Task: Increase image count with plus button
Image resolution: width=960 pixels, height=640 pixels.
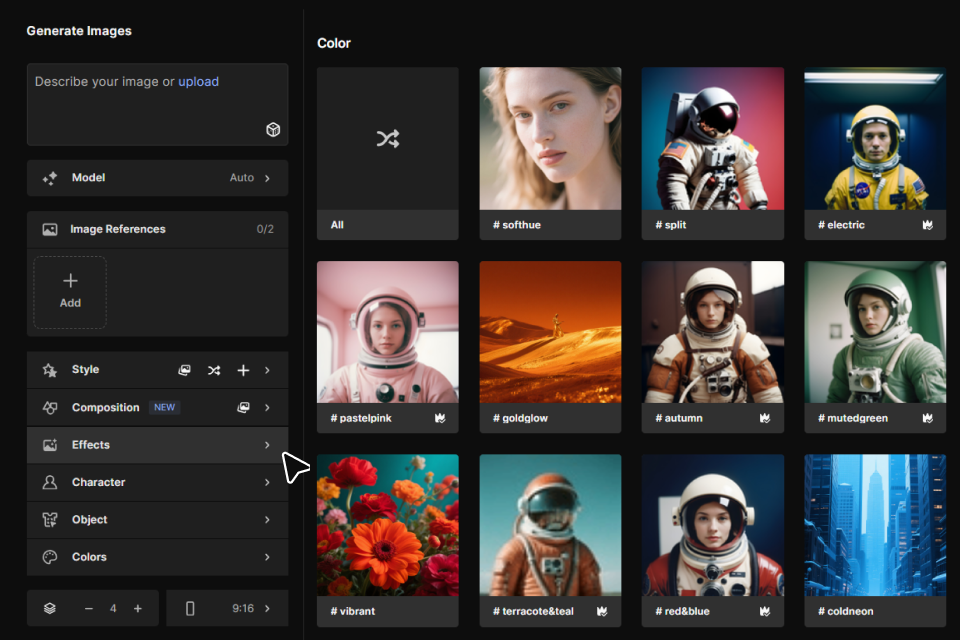Action: pyautogui.click(x=138, y=608)
